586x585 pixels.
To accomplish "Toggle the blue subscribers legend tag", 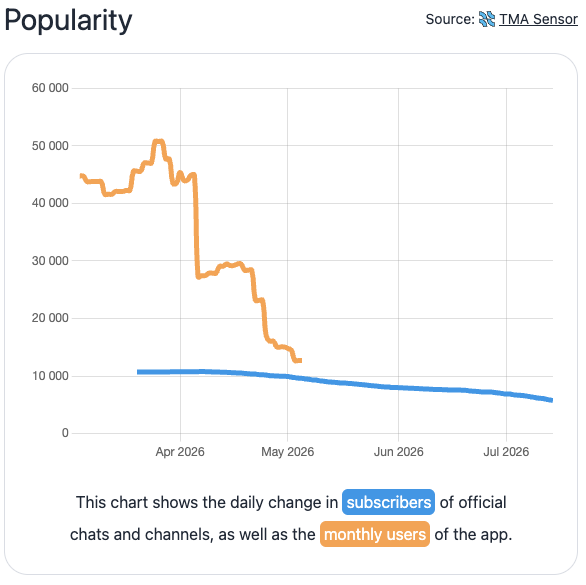I will pyautogui.click(x=388, y=502).
